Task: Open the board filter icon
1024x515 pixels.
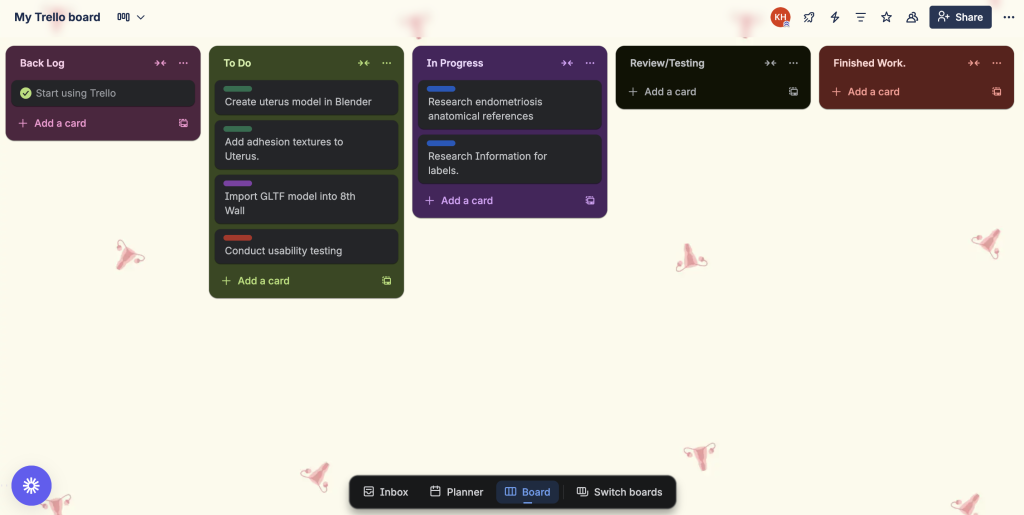Action: 860,17
